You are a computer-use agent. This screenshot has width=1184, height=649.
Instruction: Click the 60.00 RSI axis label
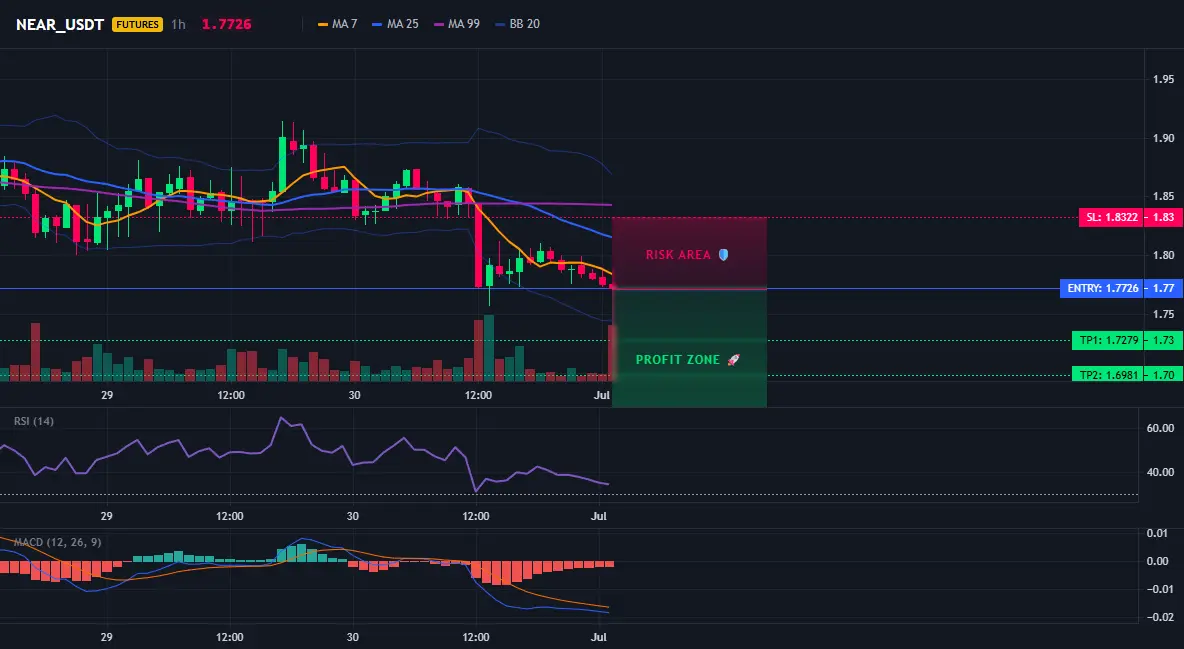[x=1161, y=428]
